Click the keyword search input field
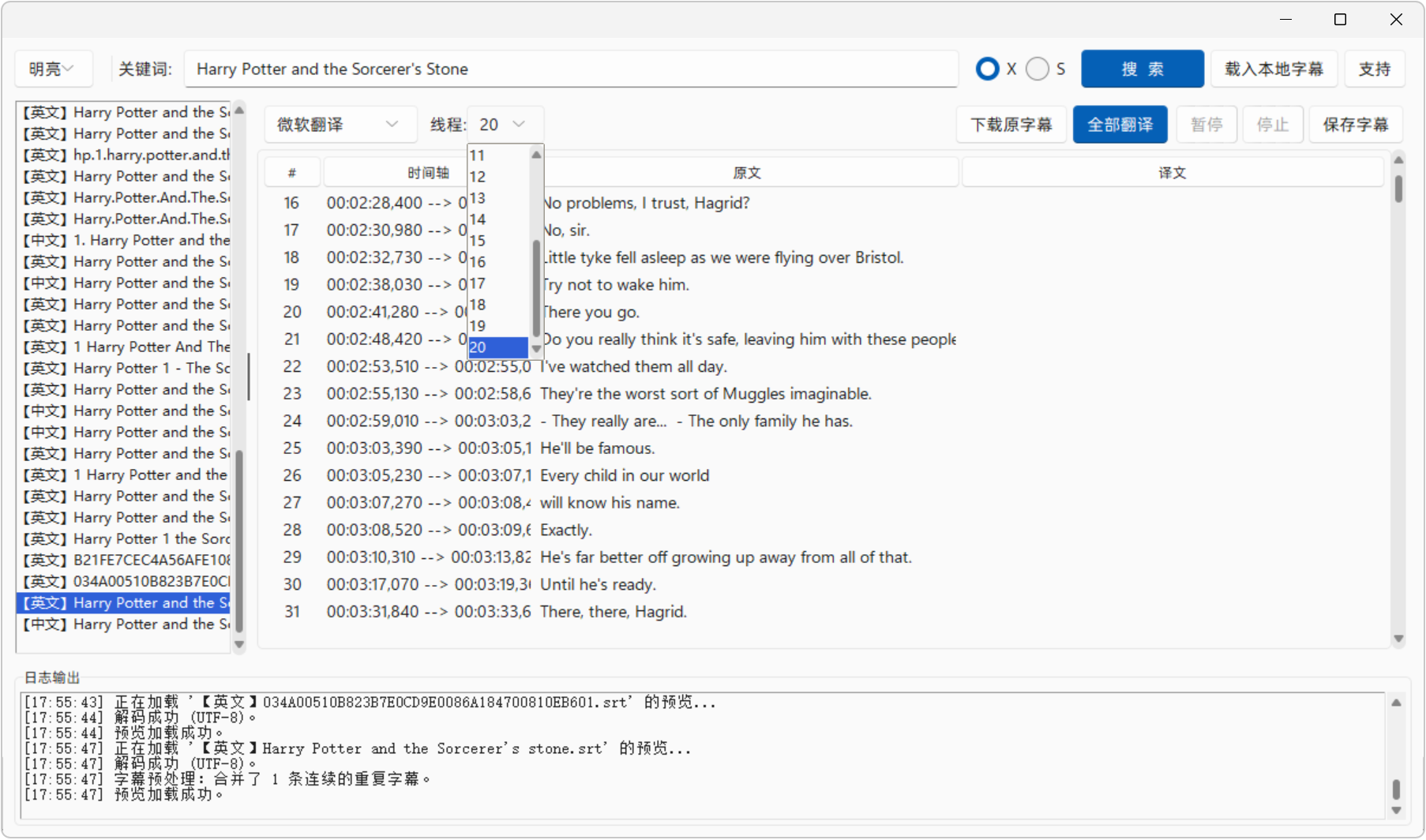 click(x=571, y=69)
